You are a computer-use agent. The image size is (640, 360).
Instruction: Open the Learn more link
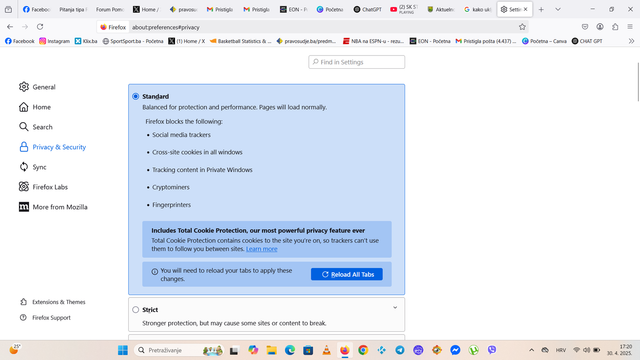click(262, 249)
